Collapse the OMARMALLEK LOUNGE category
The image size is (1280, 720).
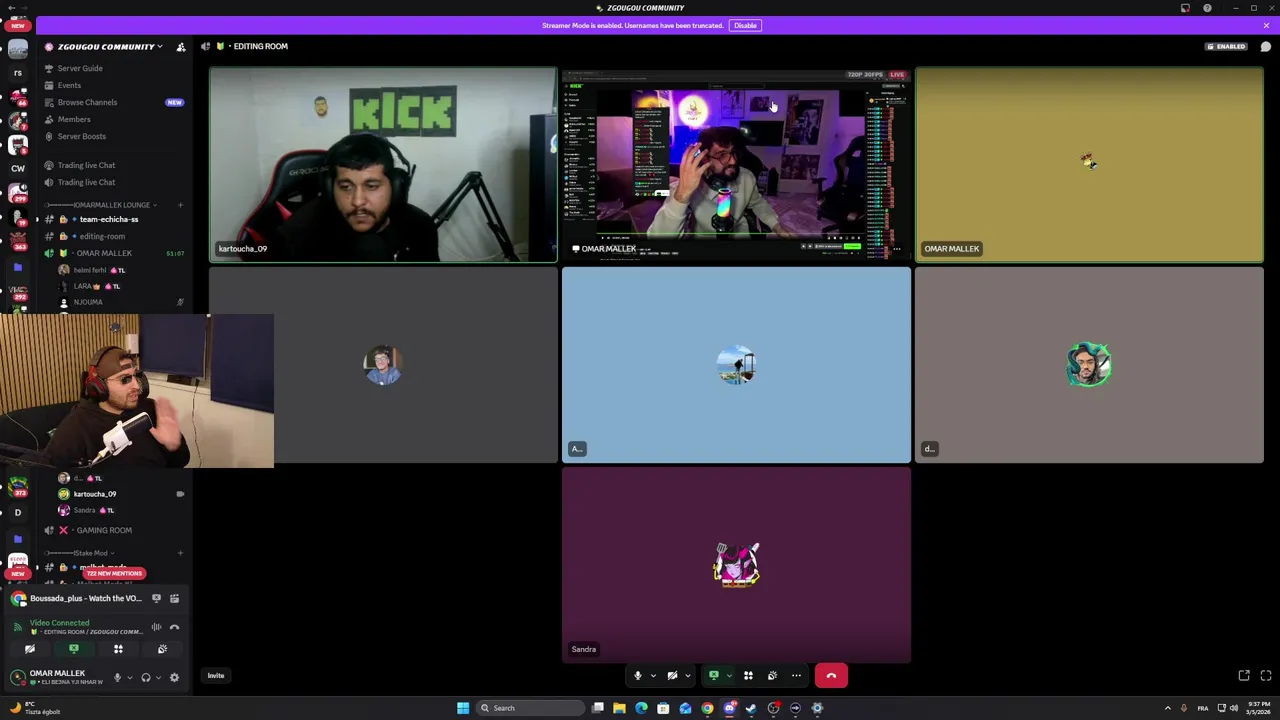click(x=100, y=205)
